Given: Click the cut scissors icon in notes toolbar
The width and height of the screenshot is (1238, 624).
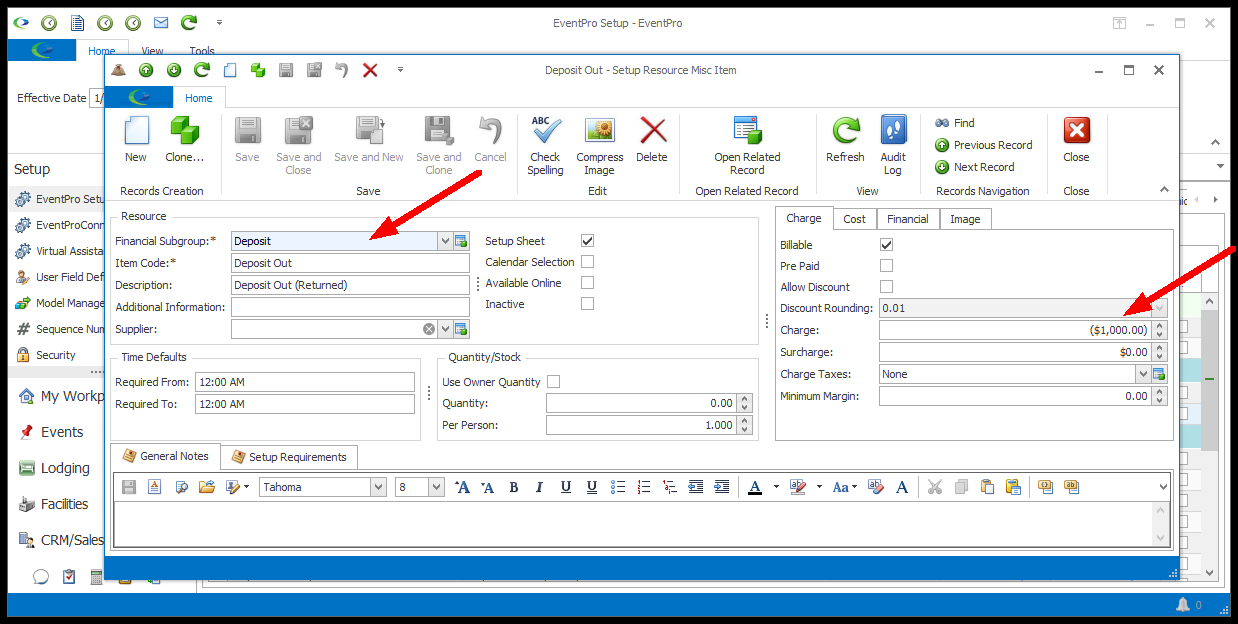Looking at the screenshot, I should [935, 487].
